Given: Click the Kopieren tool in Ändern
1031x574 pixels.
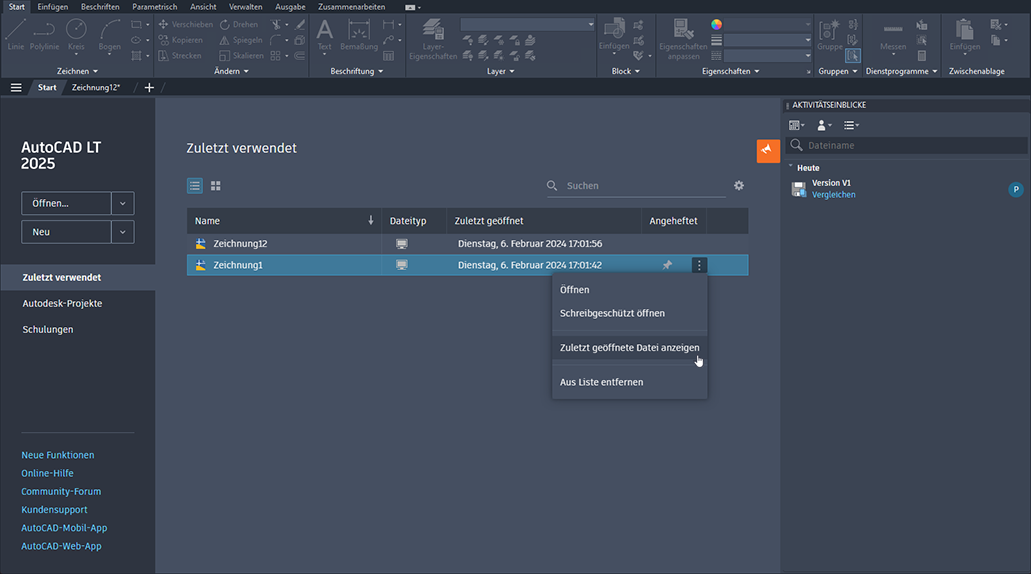Looking at the screenshot, I should point(180,40).
